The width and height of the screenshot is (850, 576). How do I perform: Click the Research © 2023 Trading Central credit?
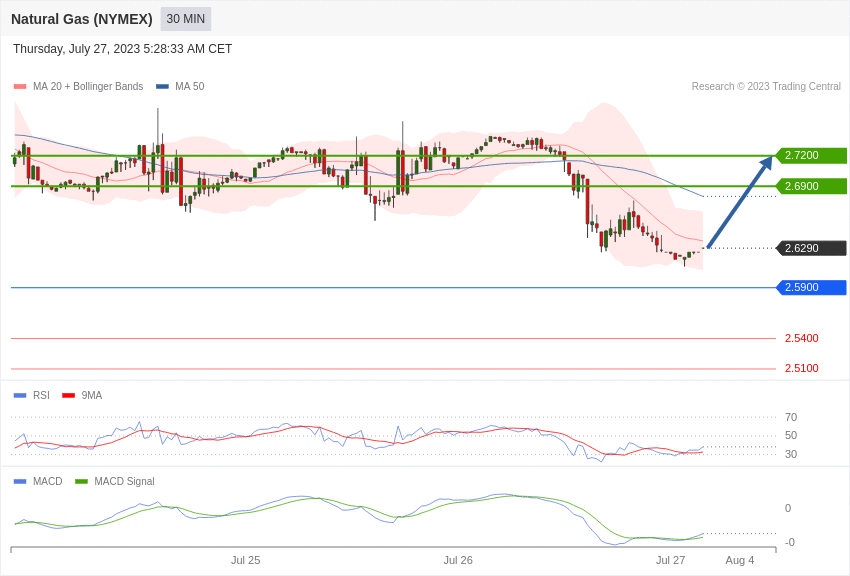click(x=766, y=87)
